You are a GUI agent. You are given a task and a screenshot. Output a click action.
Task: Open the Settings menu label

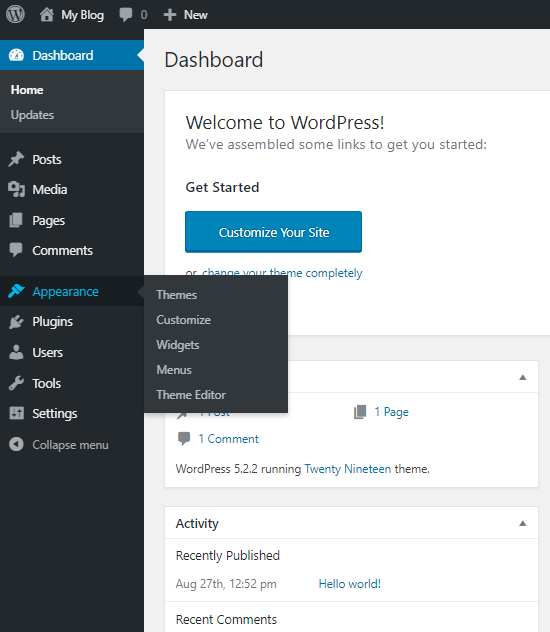54,414
